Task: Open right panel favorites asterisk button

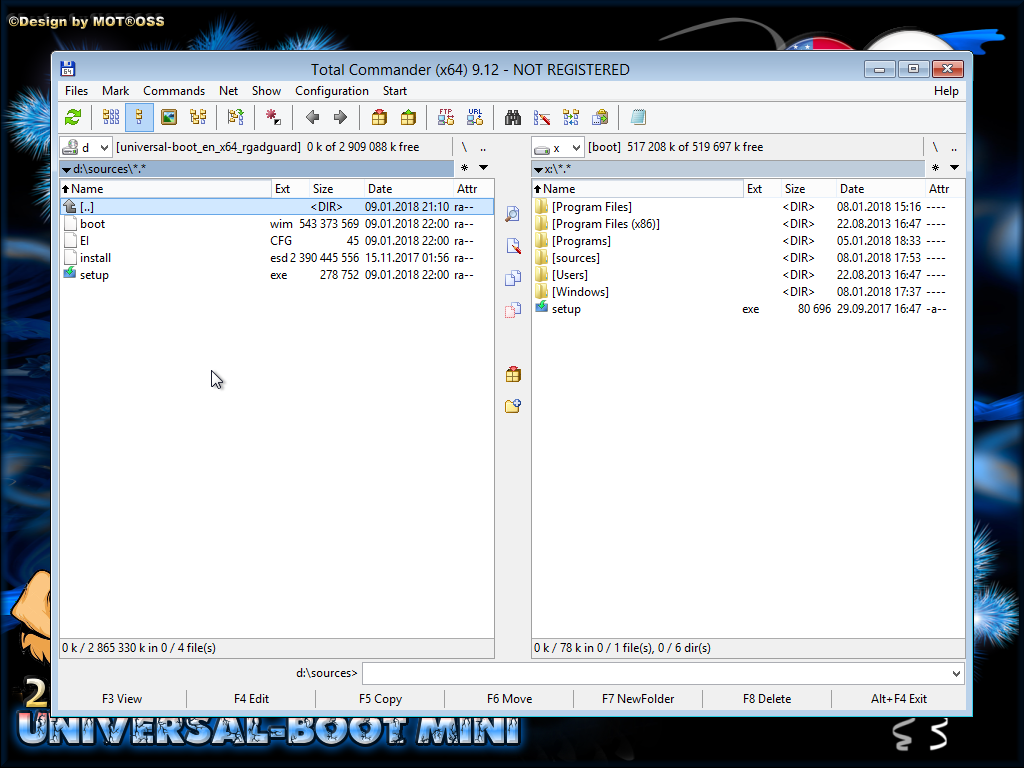Action: coord(935,168)
